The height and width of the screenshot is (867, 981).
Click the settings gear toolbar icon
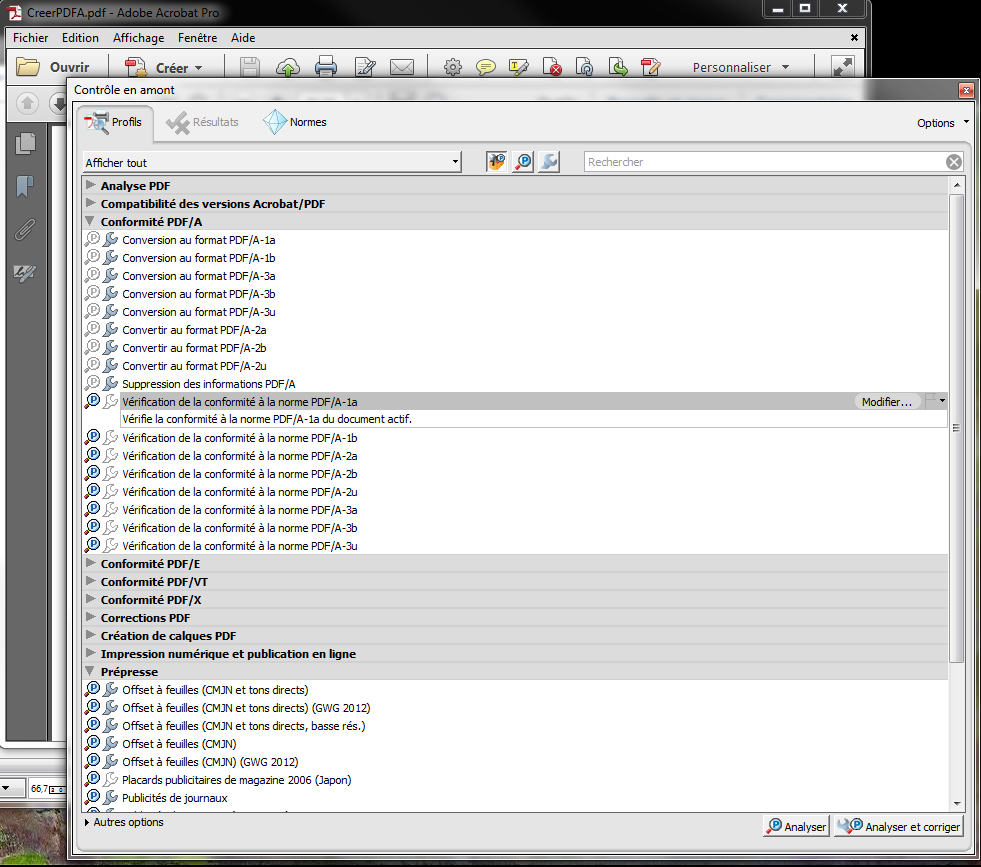pyautogui.click(x=452, y=68)
